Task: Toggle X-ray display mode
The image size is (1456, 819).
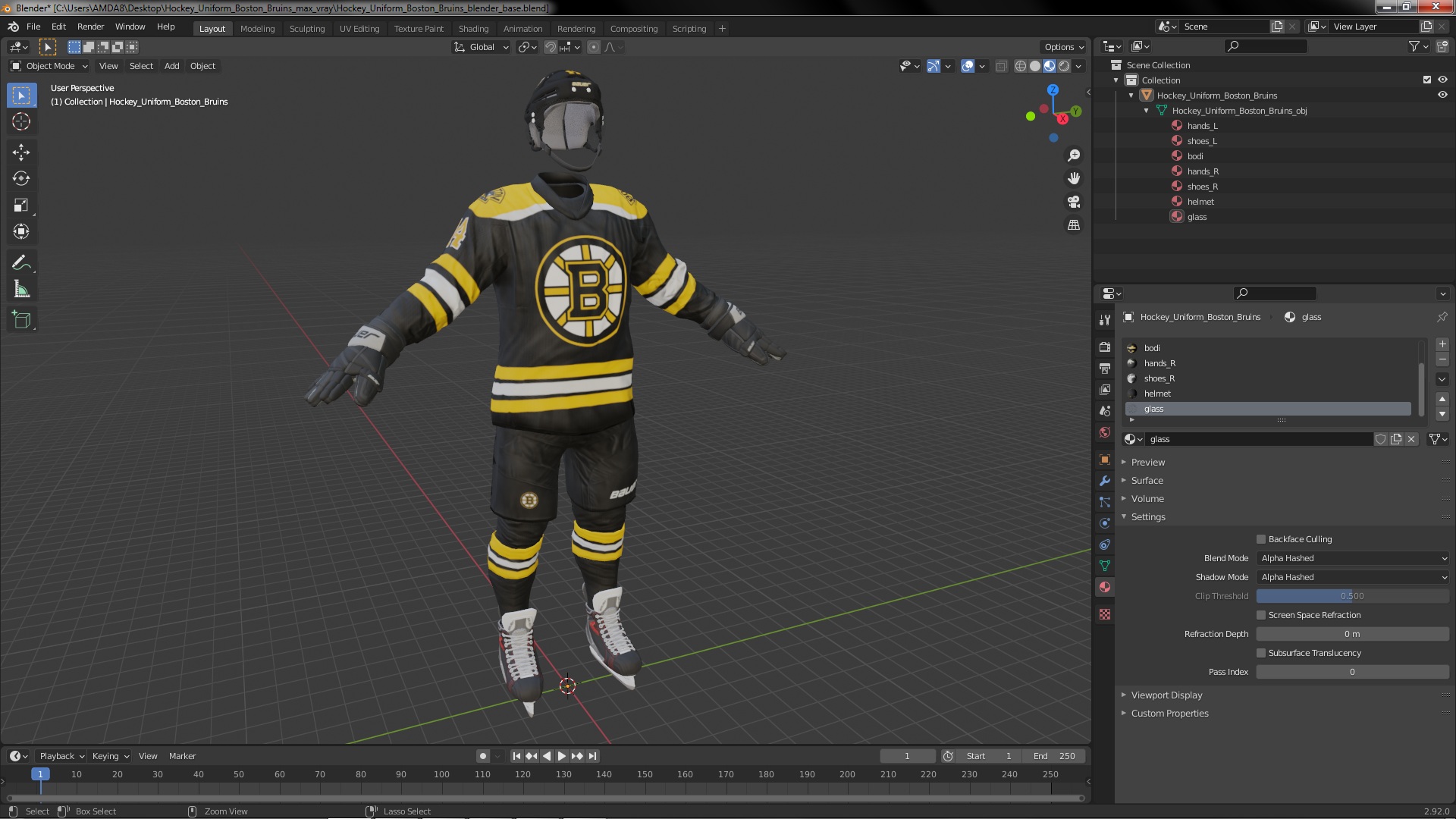Action: click(x=1001, y=67)
